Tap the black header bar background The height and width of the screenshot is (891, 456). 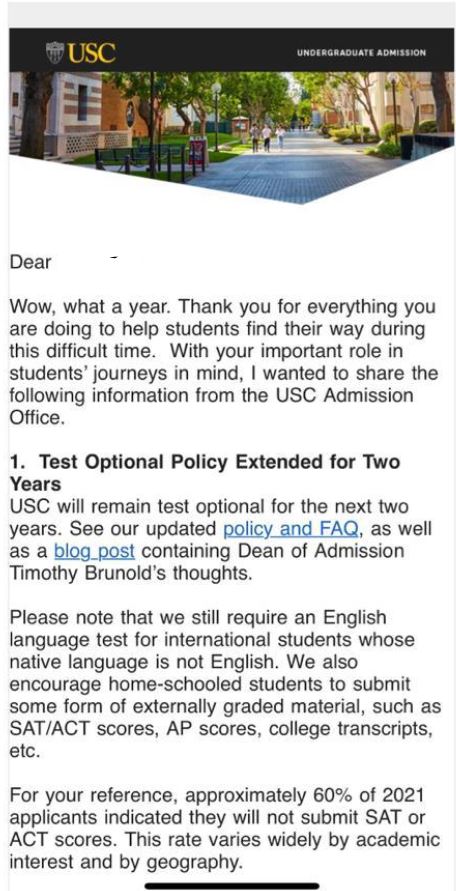pyautogui.click(x=232, y=49)
